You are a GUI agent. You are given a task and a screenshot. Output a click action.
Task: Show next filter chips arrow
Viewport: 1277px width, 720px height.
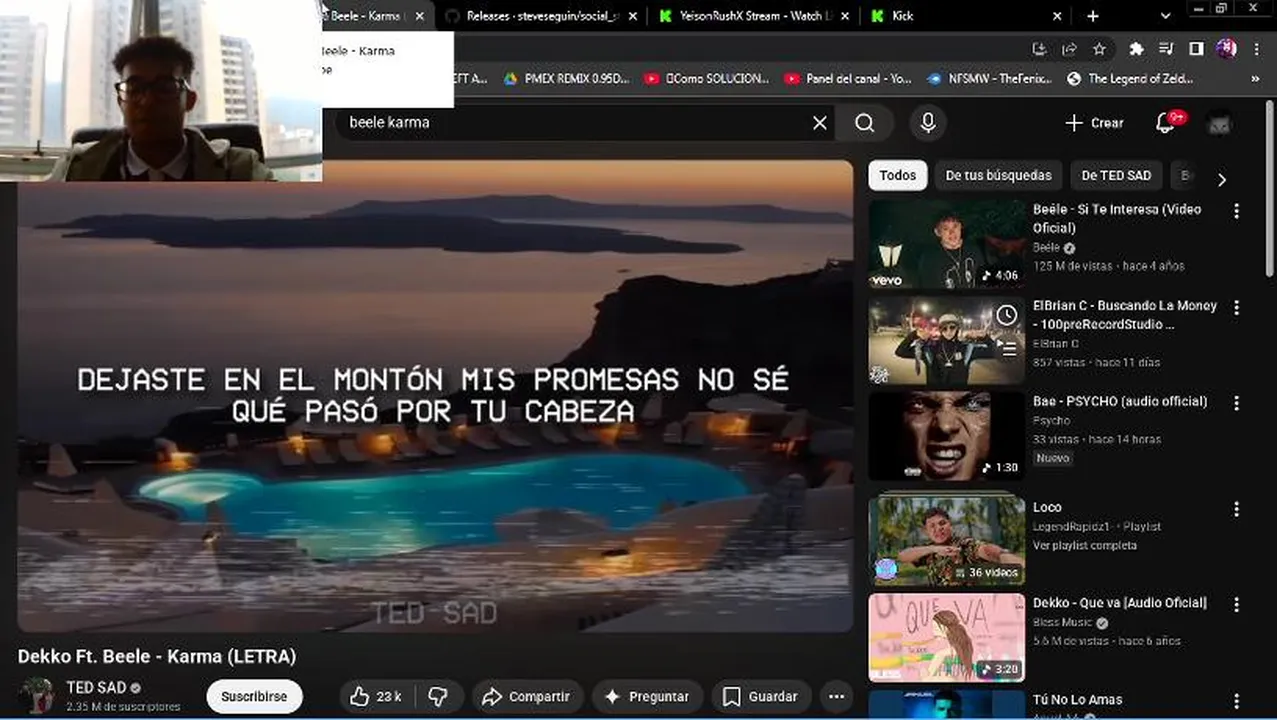1221,180
